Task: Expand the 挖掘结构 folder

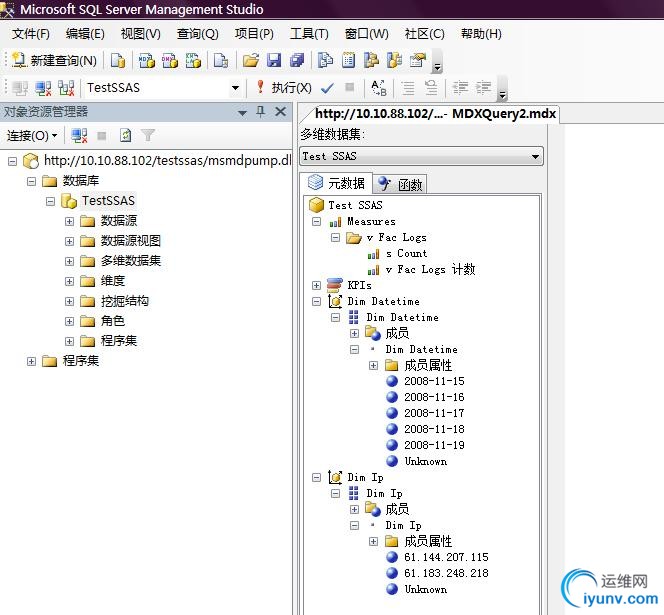Action: tap(69, 301)
